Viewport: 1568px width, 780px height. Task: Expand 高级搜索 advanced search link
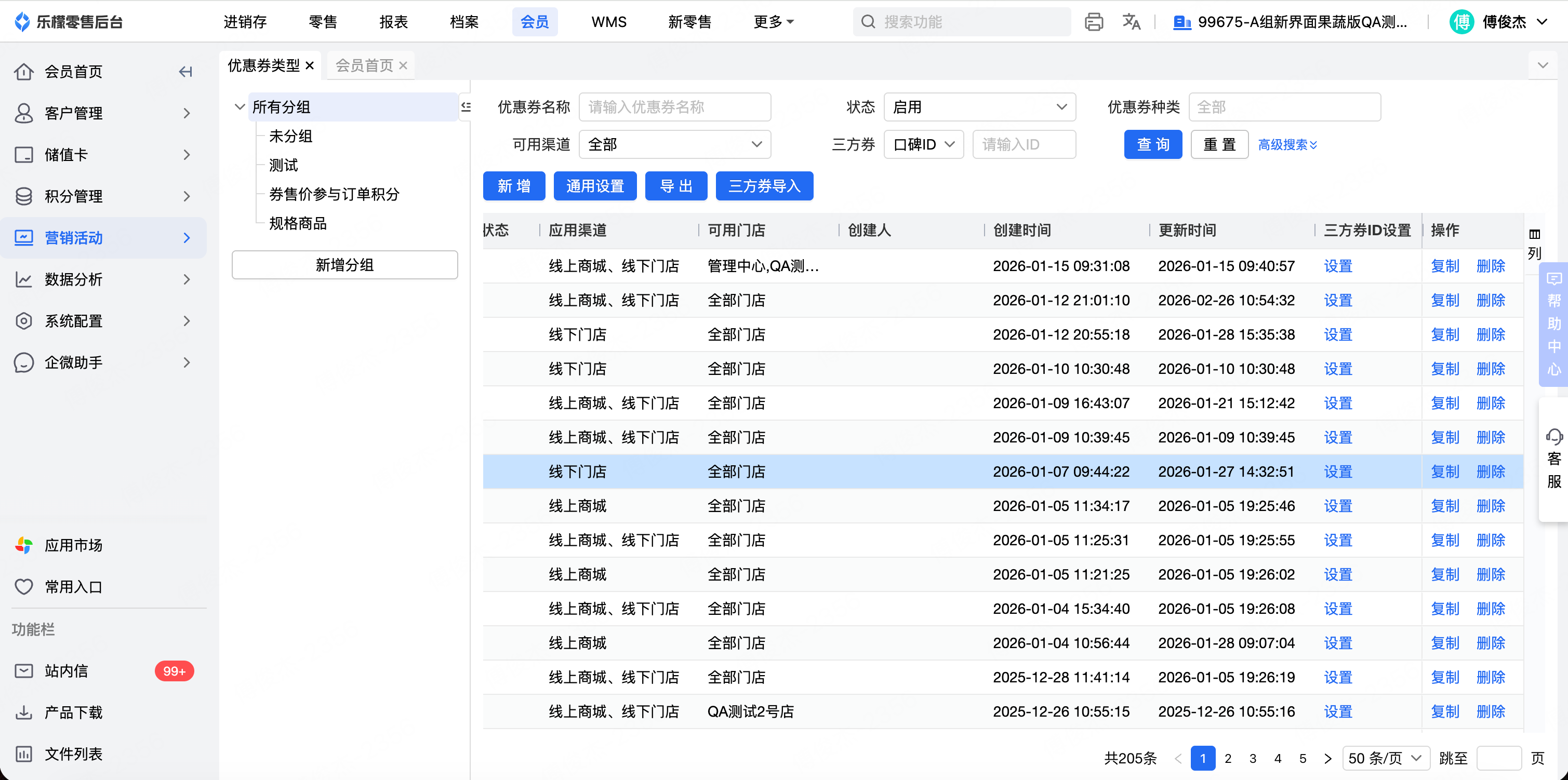[1287, 145]
